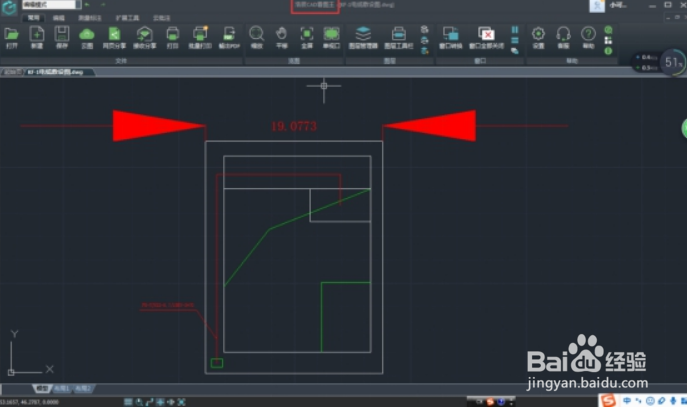Expand the mode dropdown in title bar
This screenshot has height=407, width=687.
tap(78, 5)
